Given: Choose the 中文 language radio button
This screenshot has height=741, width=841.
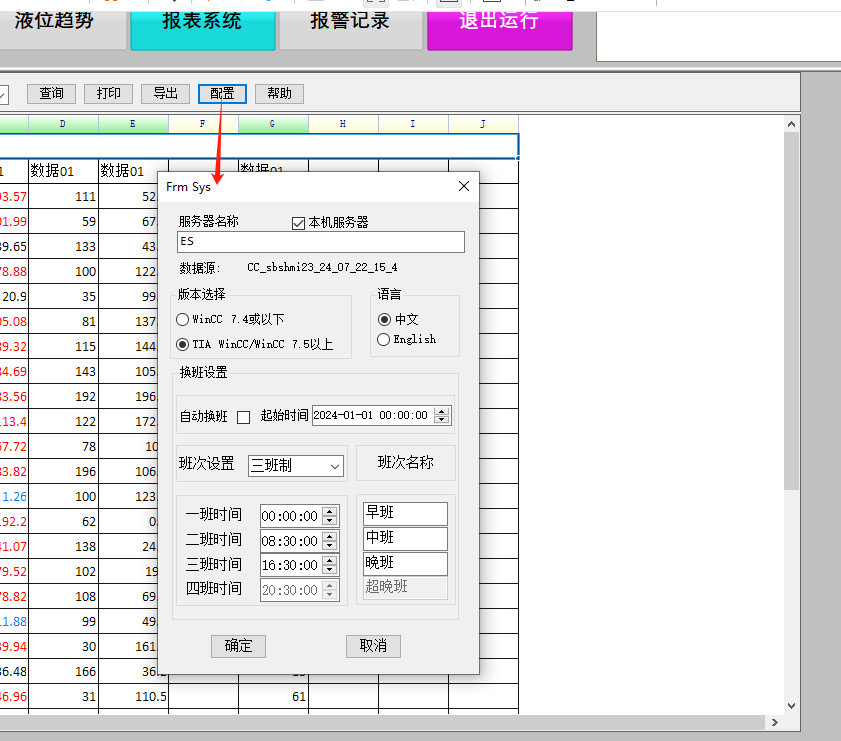Looking at the screenshot, I should click(x=383, y=320).
